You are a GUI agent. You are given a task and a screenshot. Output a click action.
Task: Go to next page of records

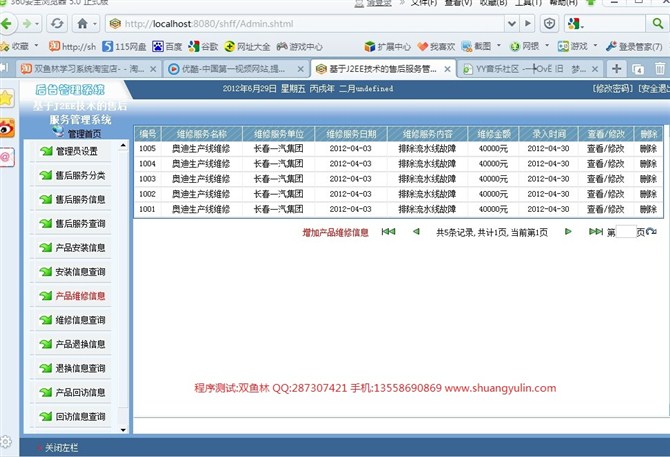point(568,231)
